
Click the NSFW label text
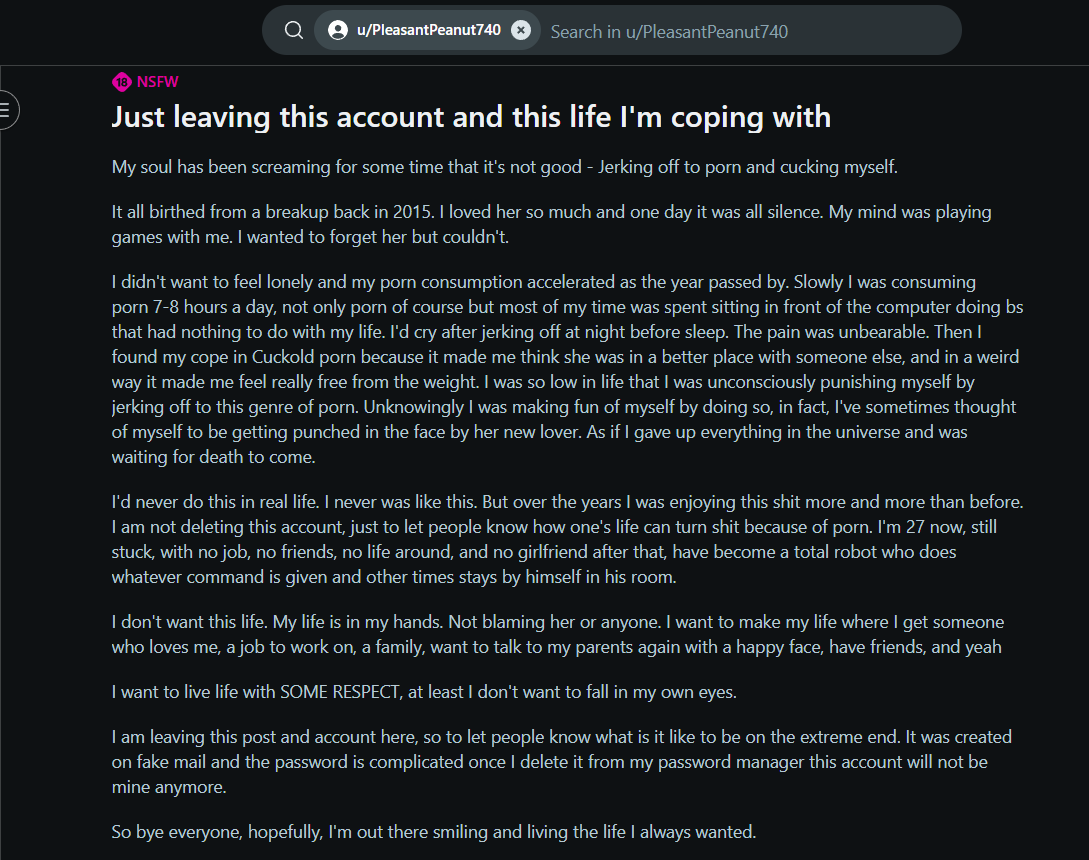tap(158, 82)
